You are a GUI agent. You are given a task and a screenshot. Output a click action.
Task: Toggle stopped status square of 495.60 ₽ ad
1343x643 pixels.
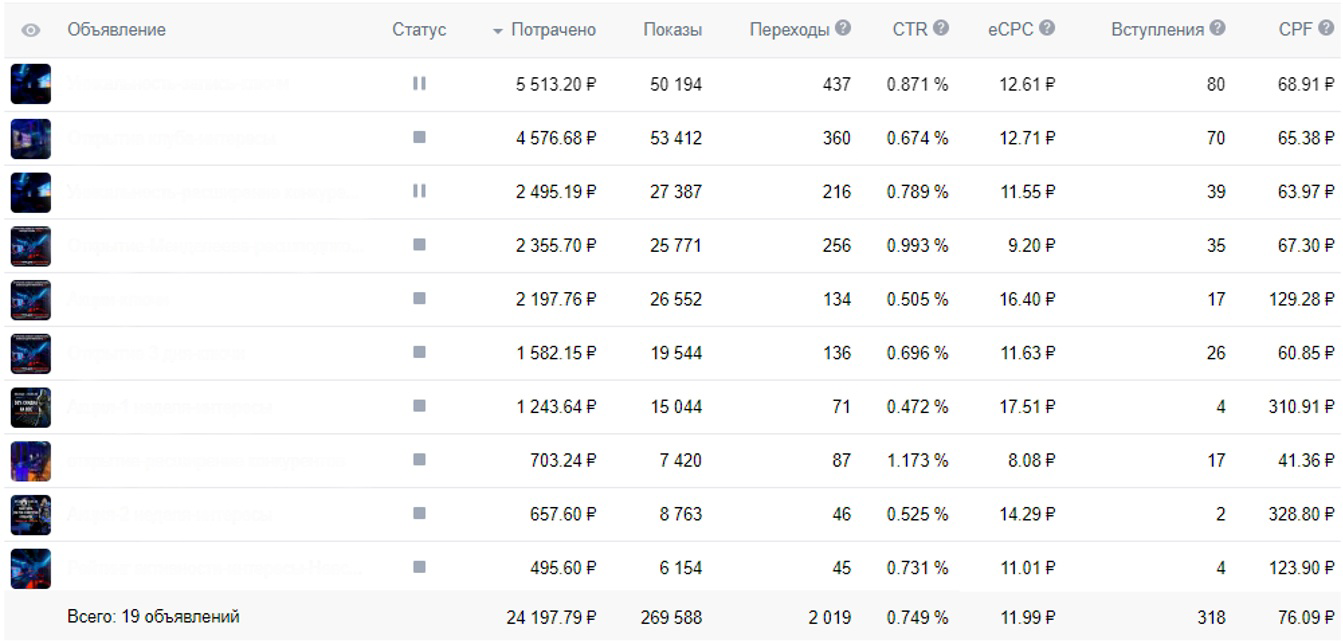point(419,567)
